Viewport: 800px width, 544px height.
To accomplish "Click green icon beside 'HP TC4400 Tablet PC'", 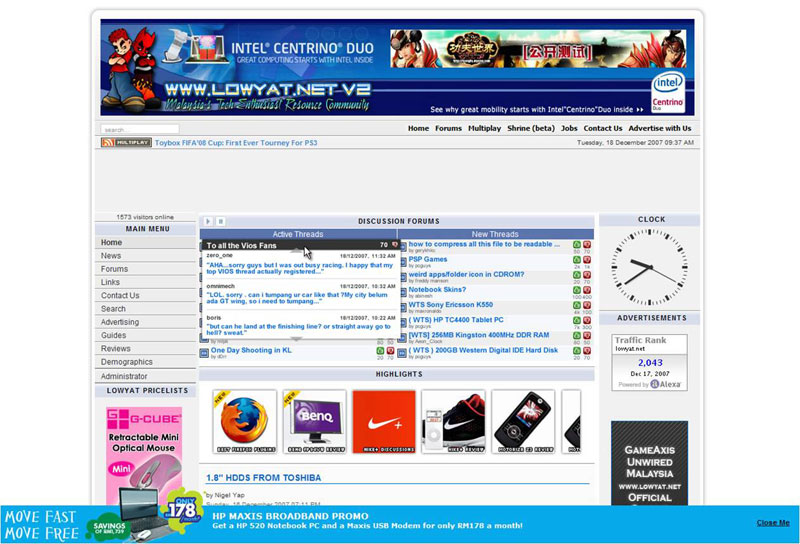I will (577, 320).
